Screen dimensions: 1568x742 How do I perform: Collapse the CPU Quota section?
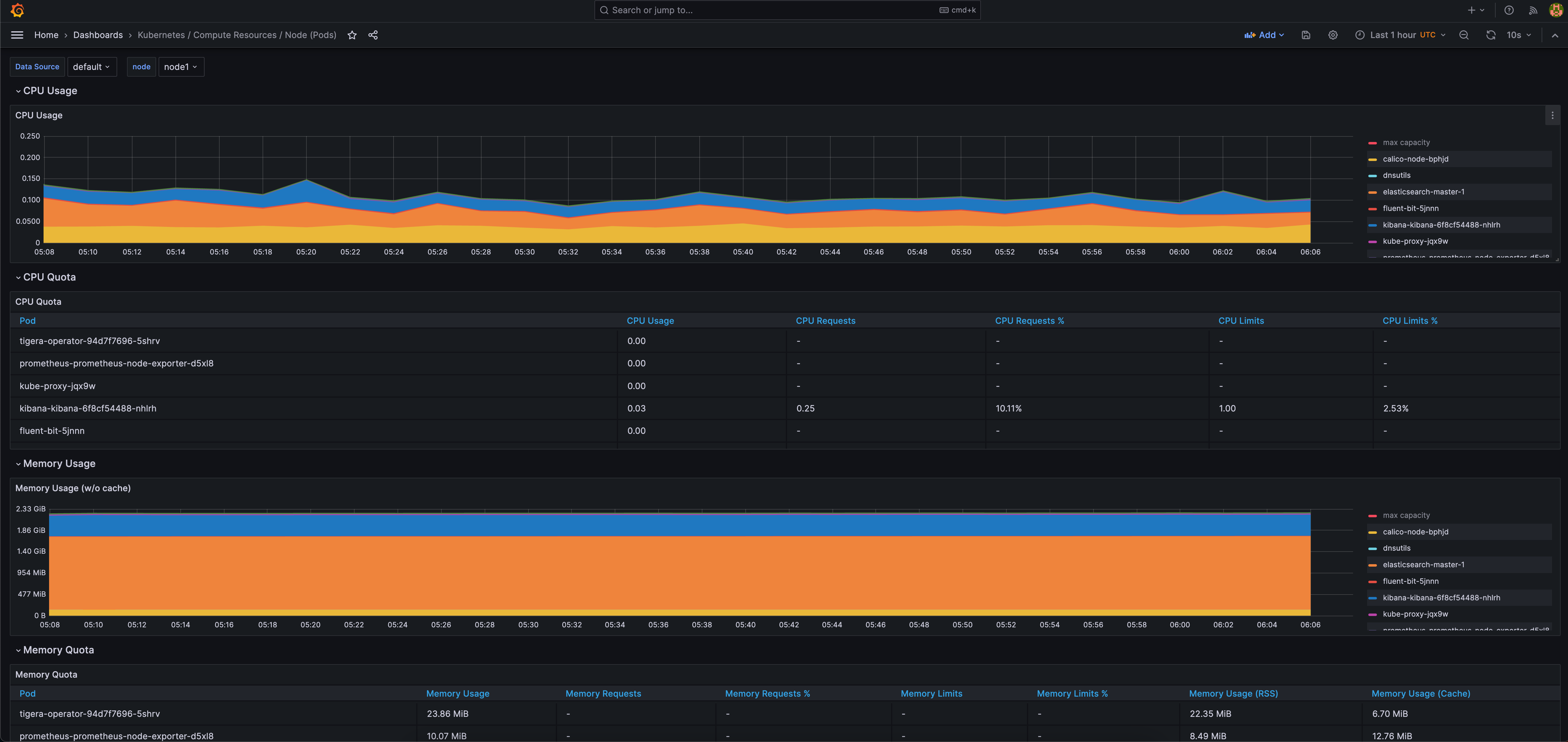click(49, 277)
